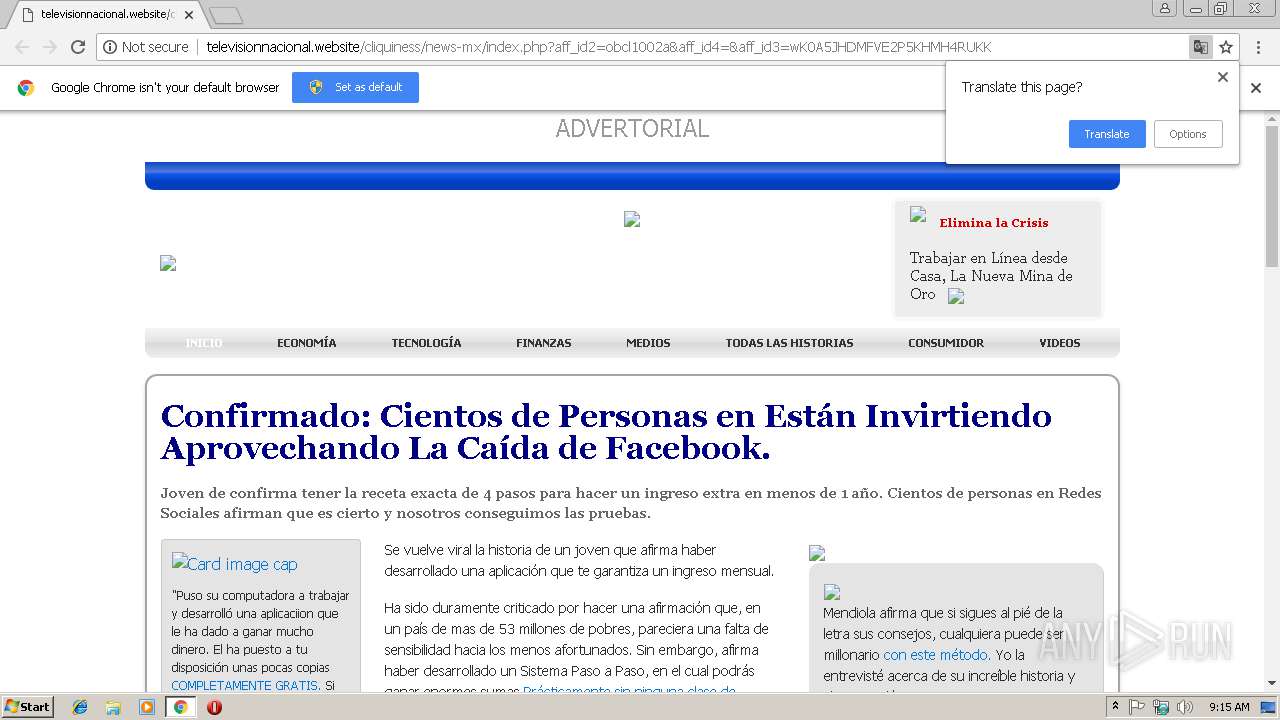Bookmark page with the star icon
This screenshot has height=720, width=1280.
[x=1226, y=47]
